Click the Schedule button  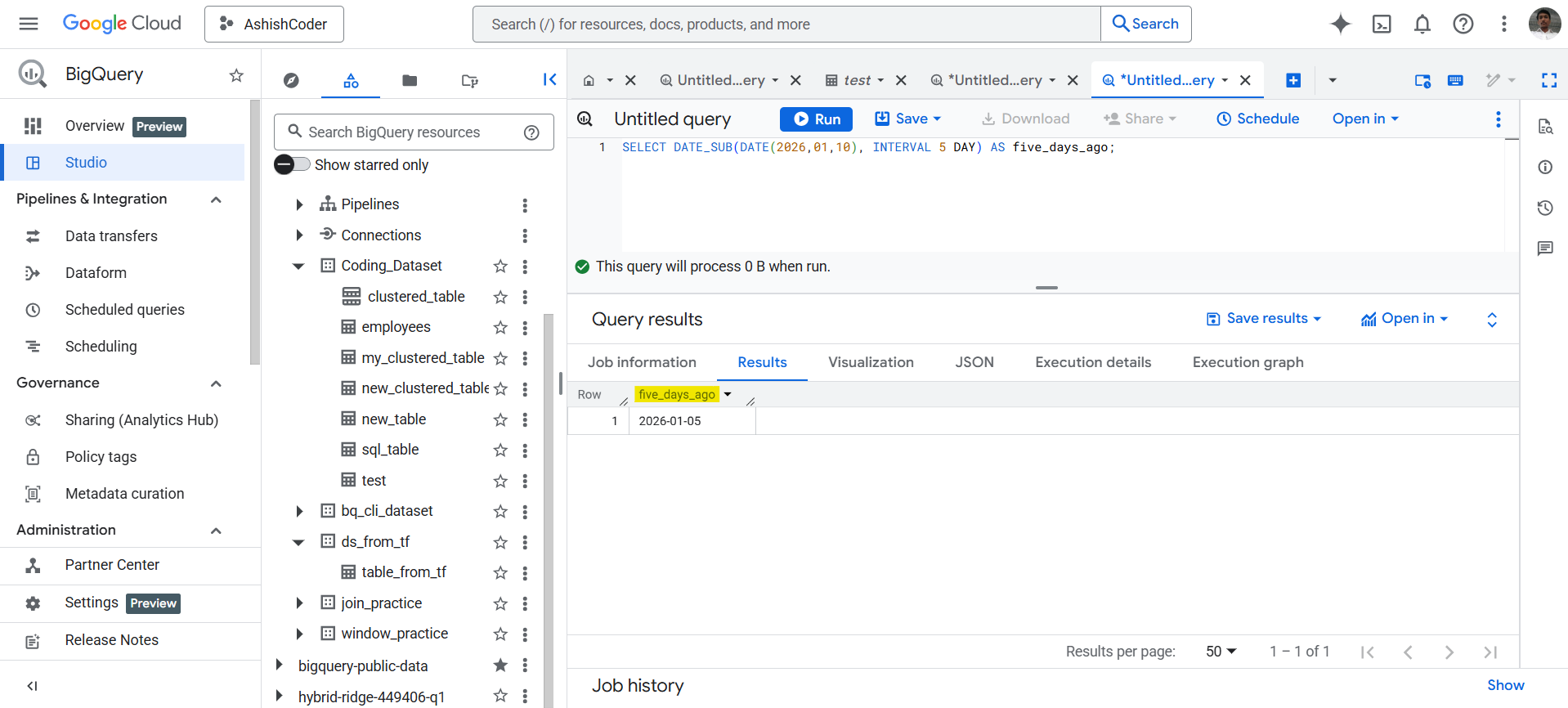click(1258, 119)
